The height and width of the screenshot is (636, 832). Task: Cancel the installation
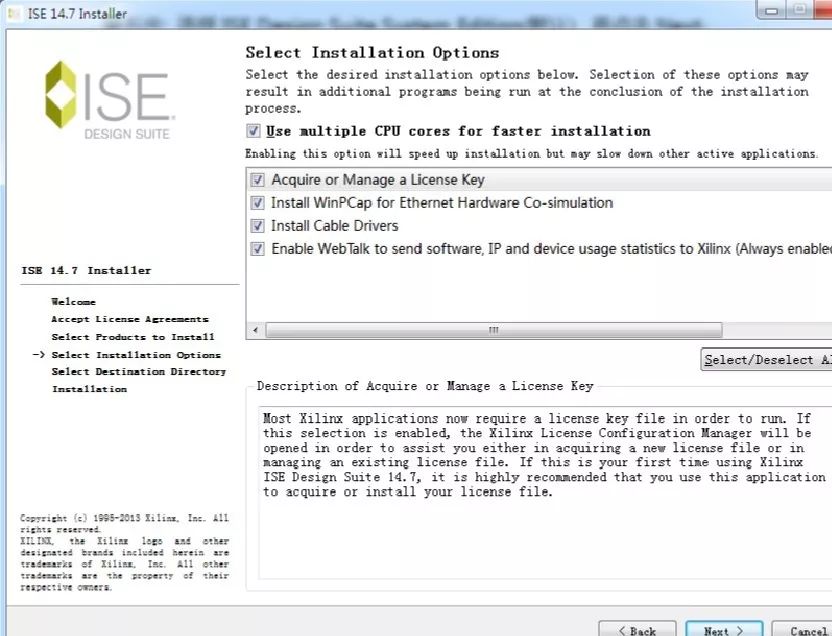point(802,630)
